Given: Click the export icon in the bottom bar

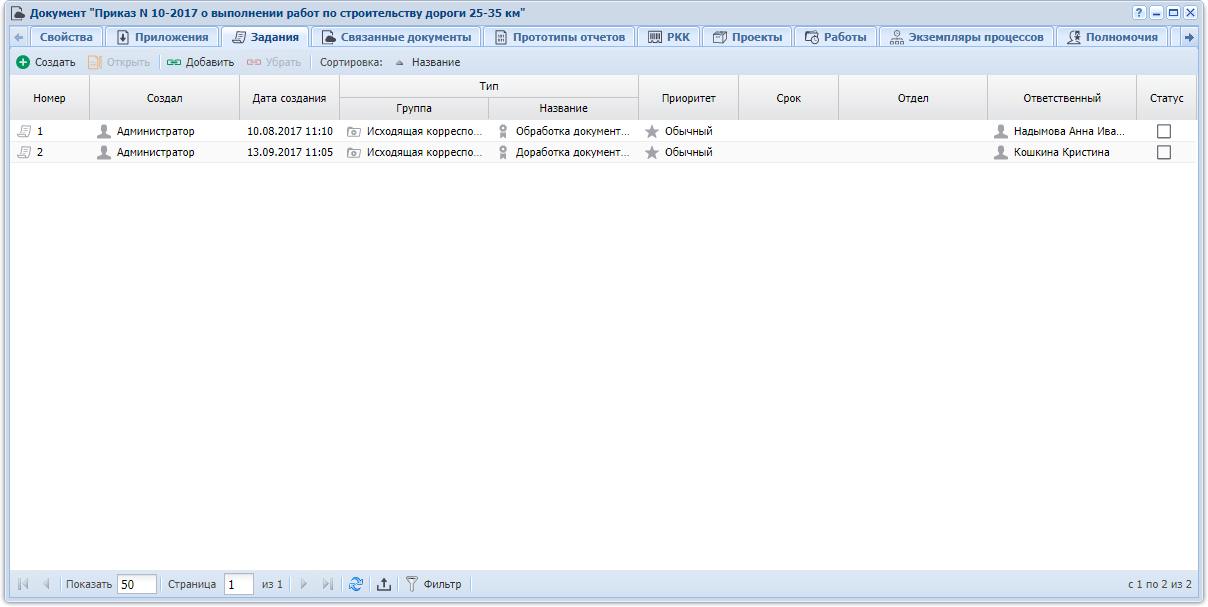Looking at the screenshot, I should pyautogui.click(x=384, y=584).
